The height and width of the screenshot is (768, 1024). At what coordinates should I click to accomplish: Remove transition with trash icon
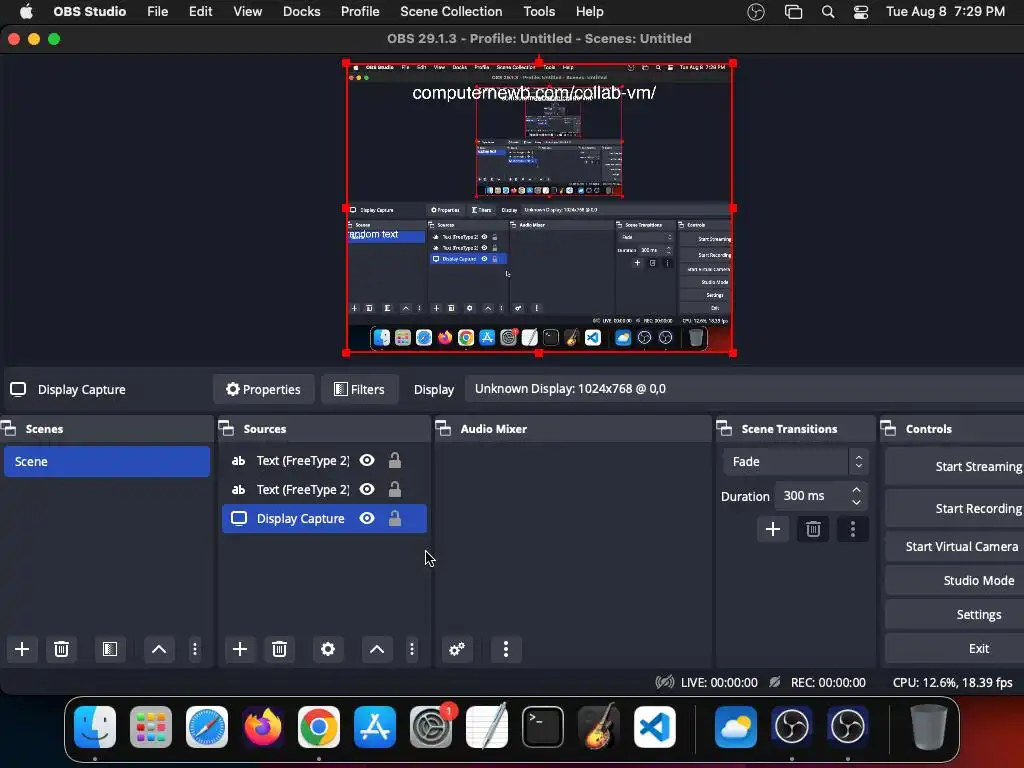click(813, 529)
